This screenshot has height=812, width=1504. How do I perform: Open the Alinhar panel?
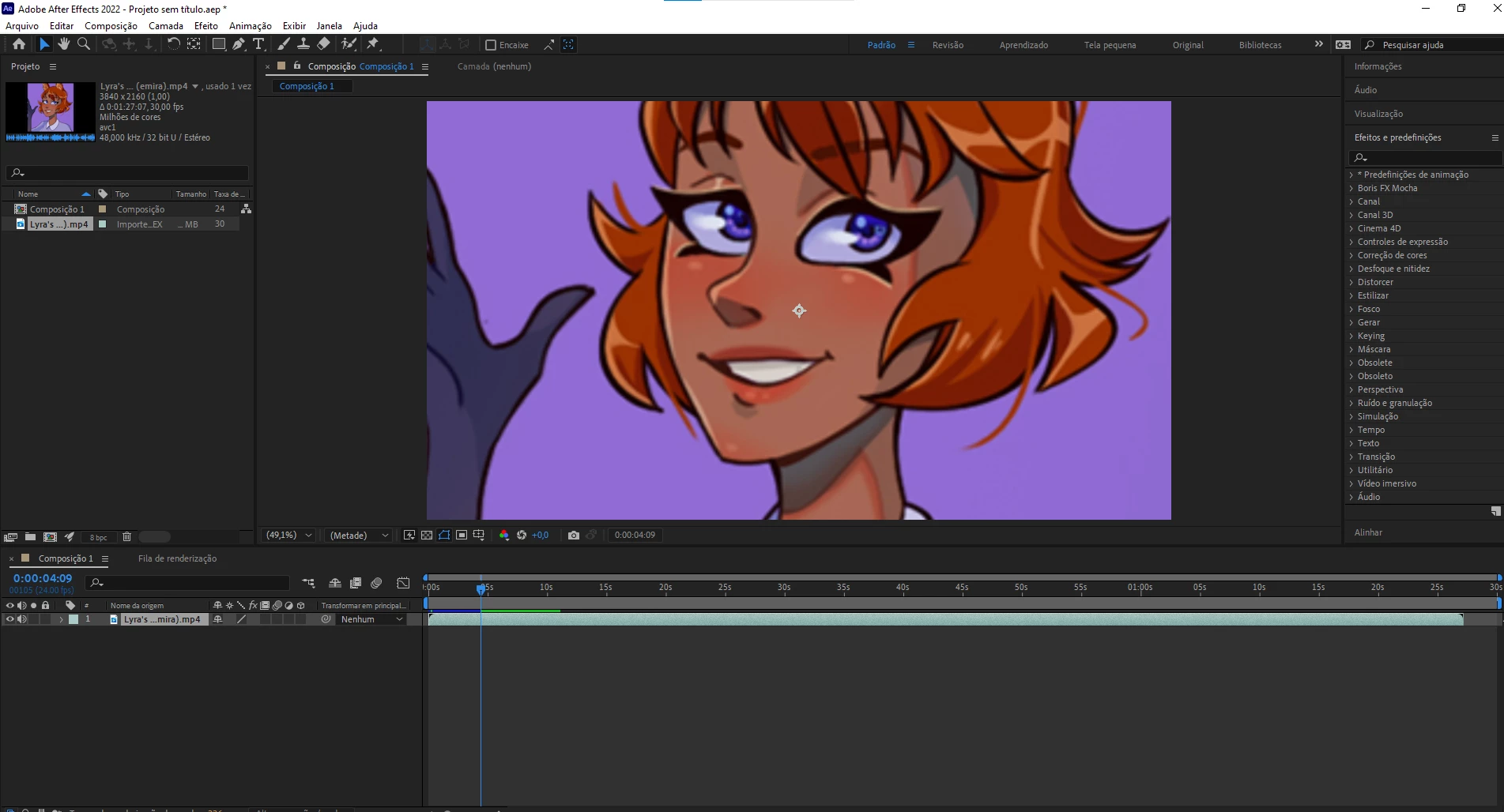pyautogui.click(x=1368, y=532)
